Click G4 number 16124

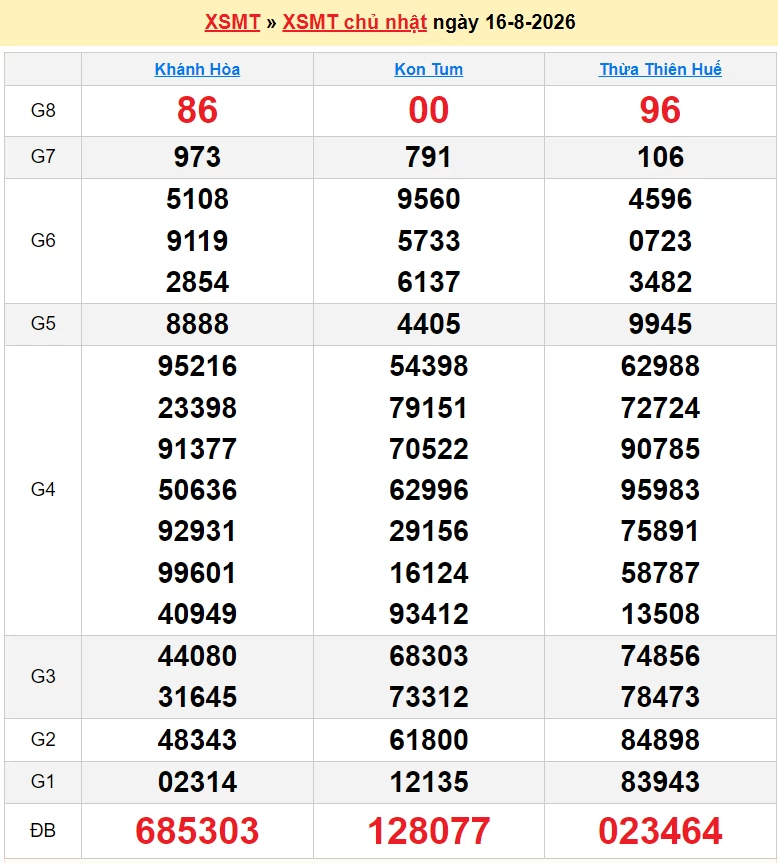[429, 573]
